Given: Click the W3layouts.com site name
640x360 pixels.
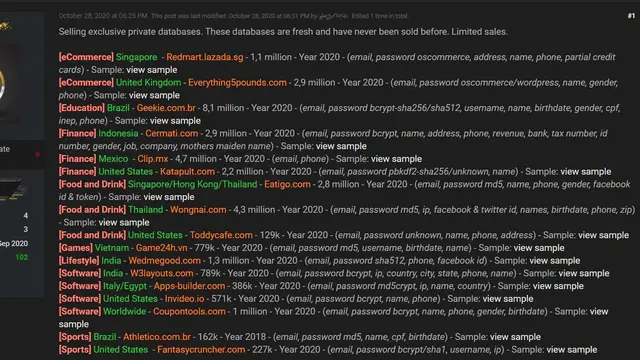Looking at the screenshot, I should coord(162,273).
